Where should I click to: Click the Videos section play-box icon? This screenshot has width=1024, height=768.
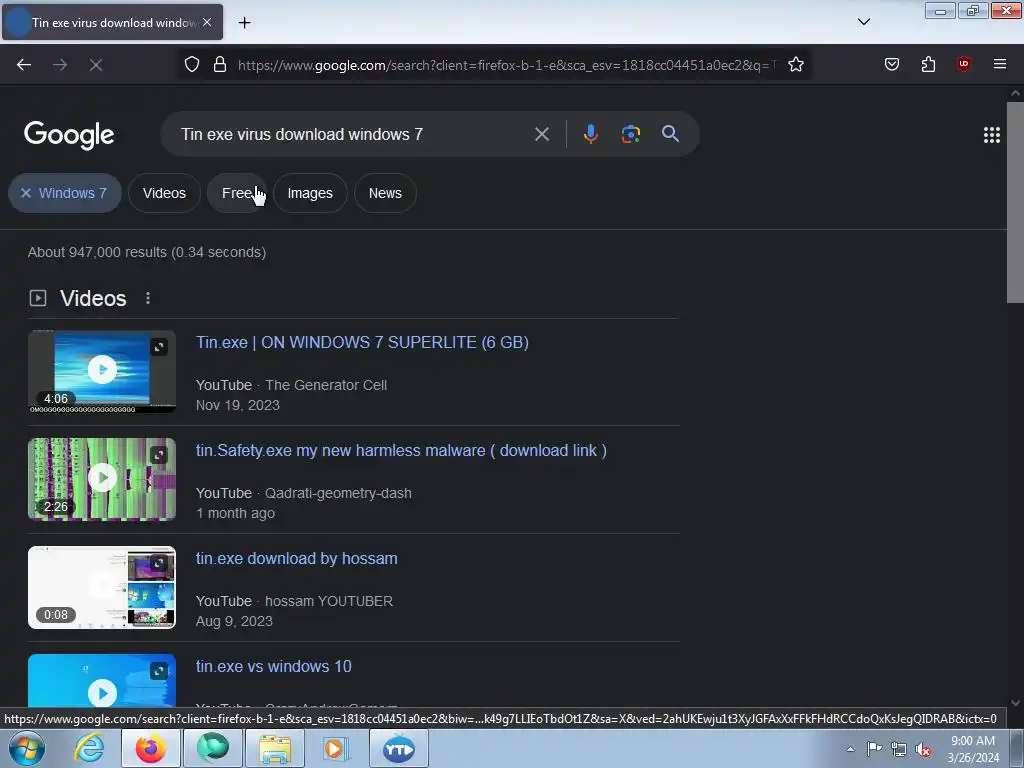click(x=38, y=298)
